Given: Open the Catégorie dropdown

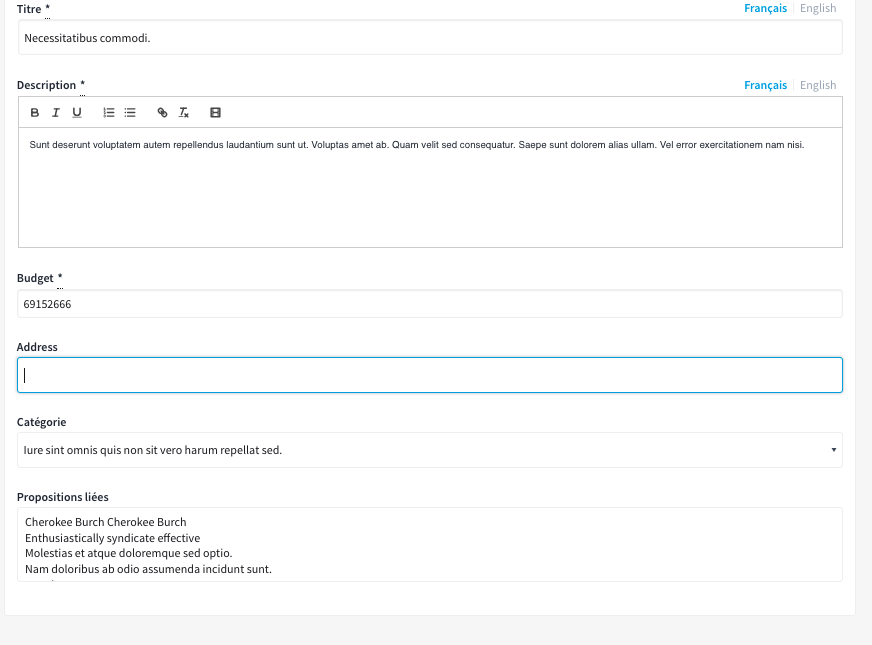Looking at the screenshot, I should coord(430,450).
